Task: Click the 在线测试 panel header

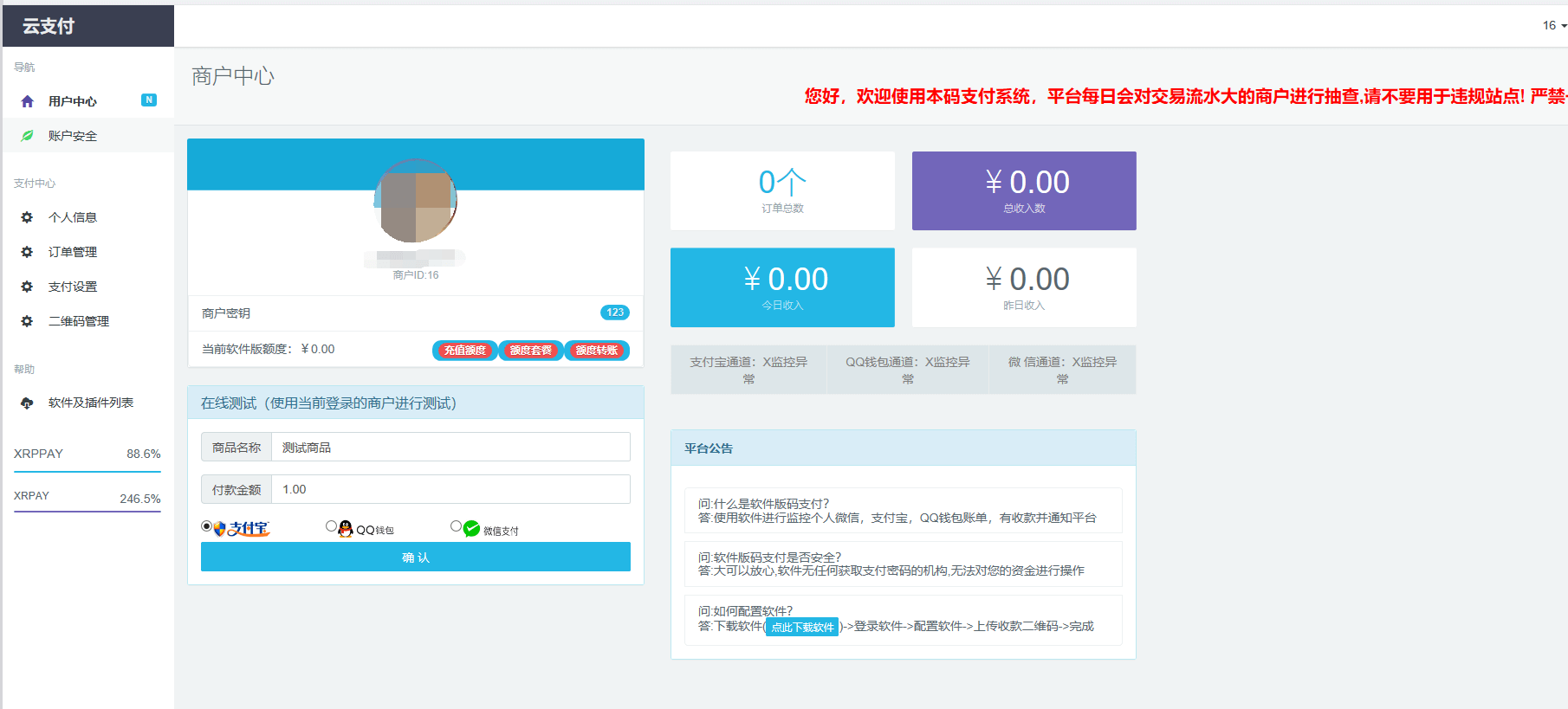Action: (x=416, y=403)
